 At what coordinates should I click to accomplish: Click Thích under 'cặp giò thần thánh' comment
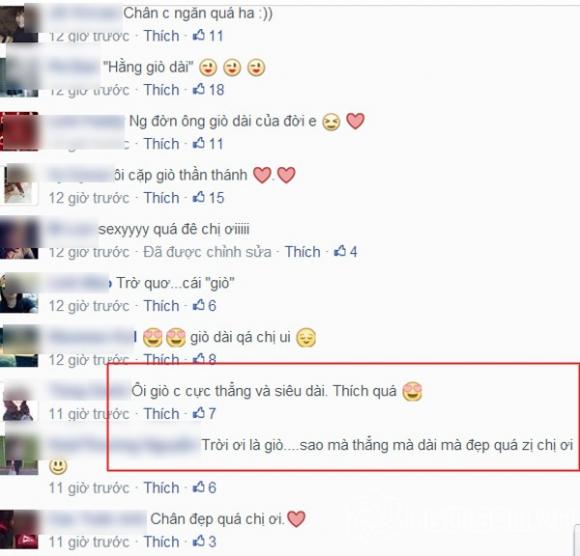[161, 198]
